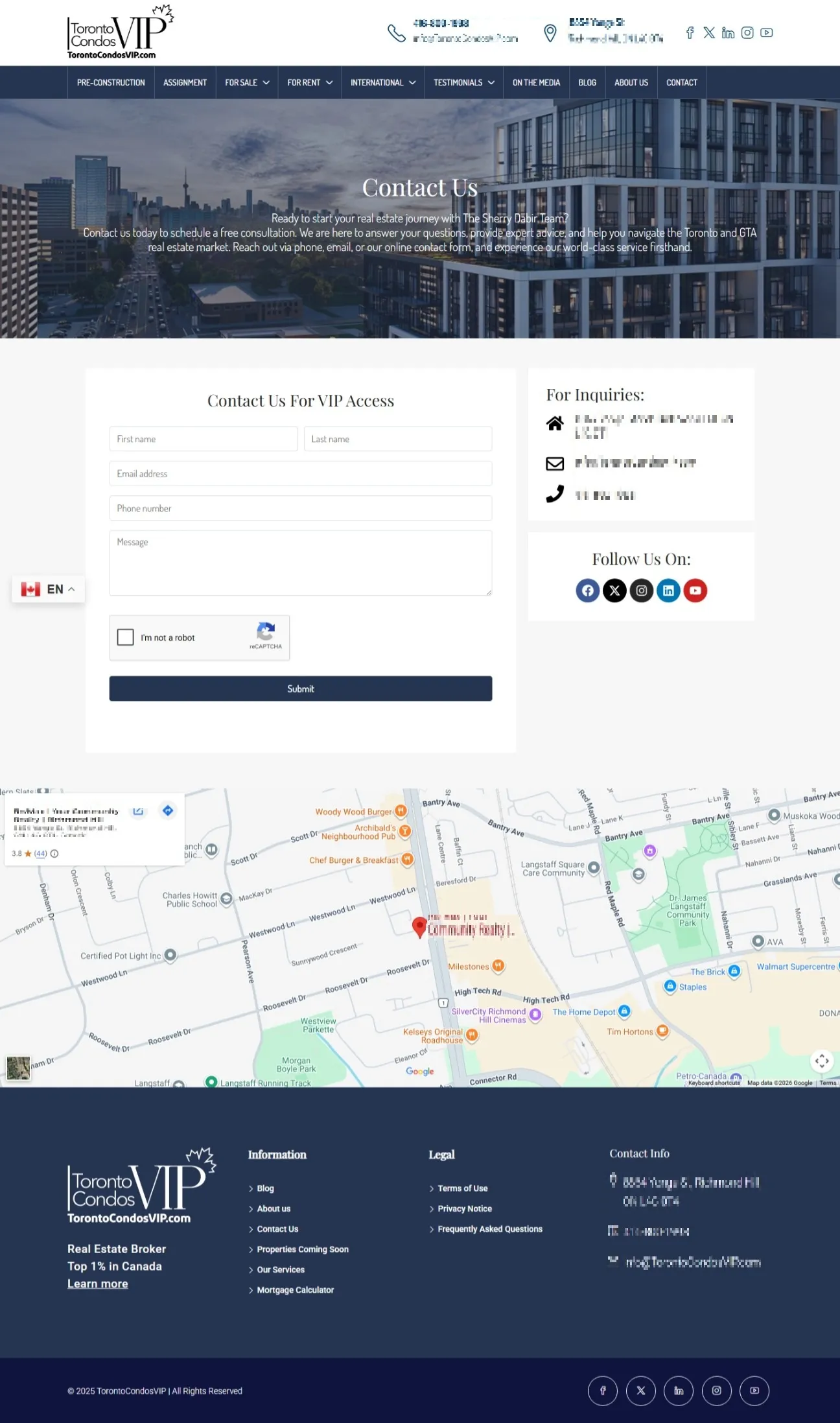This screenshot has height=1423, width=840.
Task: Open Pre-Construction menu item
Action: click(x=111, y=82)
